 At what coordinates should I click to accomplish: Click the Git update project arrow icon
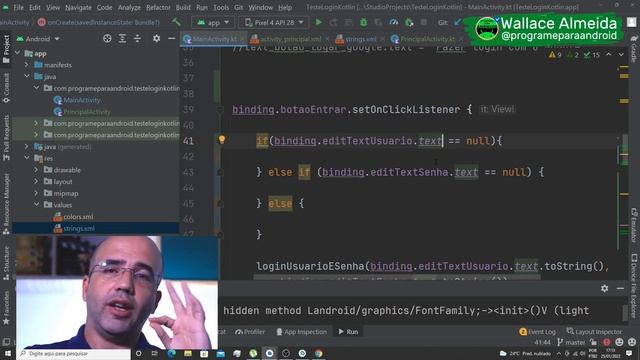(x=458, y=22)
